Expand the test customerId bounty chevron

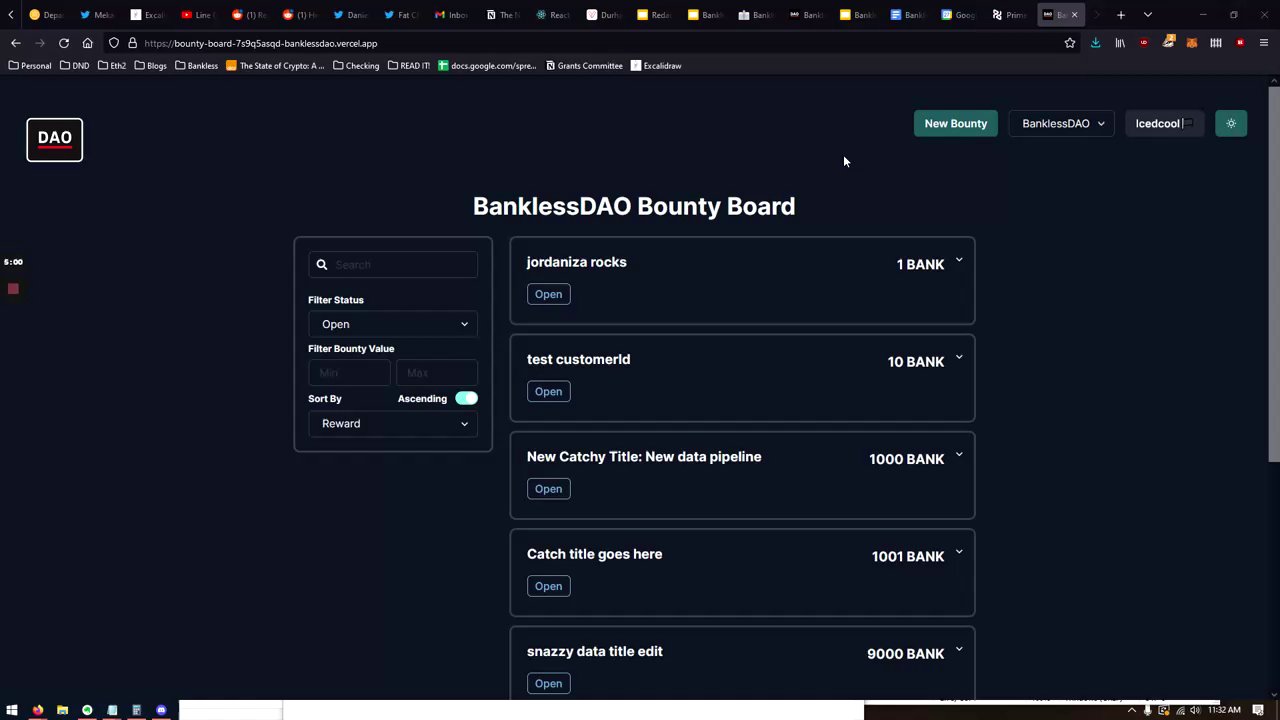[959, 358]
